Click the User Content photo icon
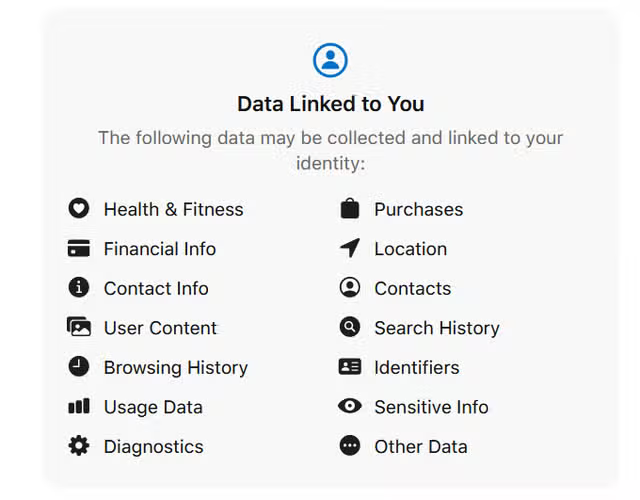640x500 pixels. coord(79,327)
